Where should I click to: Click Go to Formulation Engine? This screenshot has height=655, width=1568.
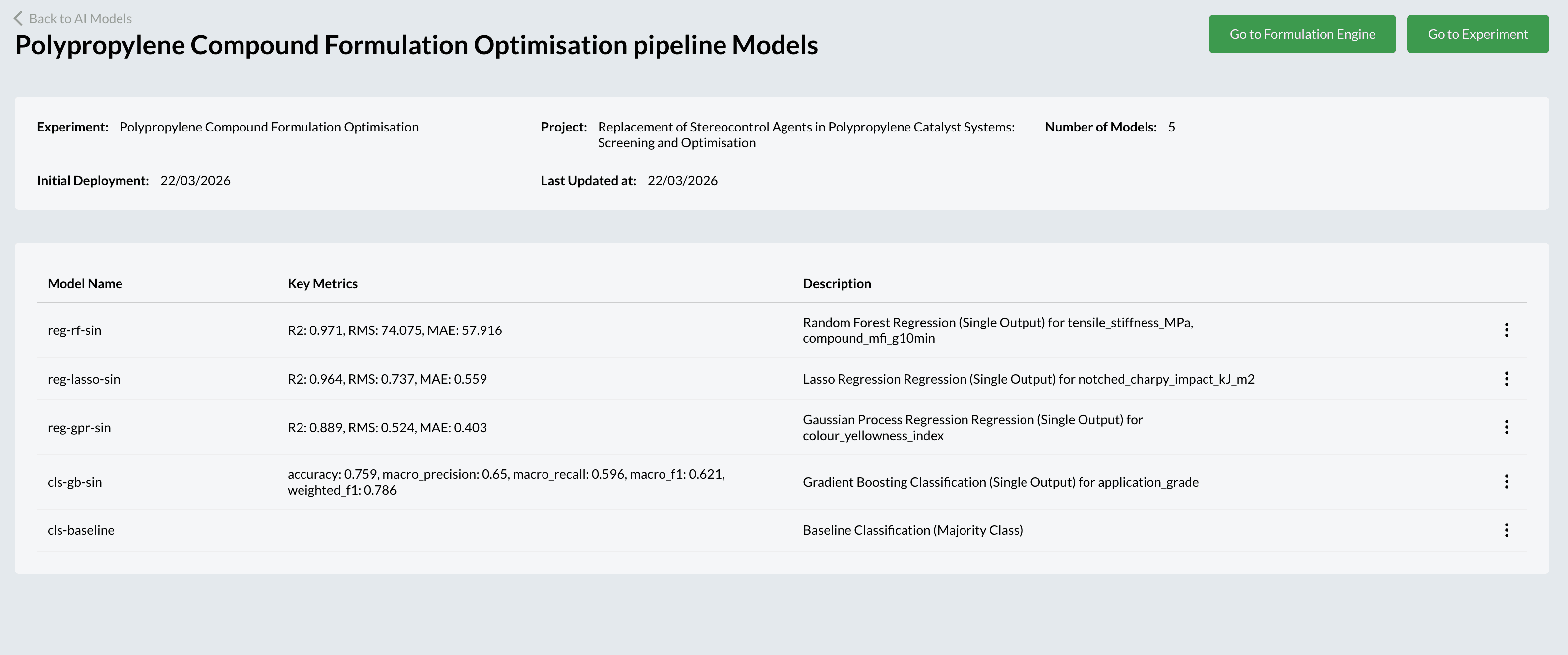tap(1302, 34)
